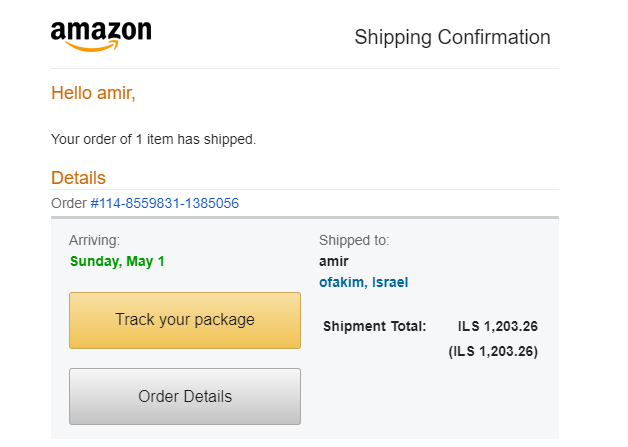Click bold recipient name amir under Shipped to
This screenshot has height=447, width=628.
335,261
